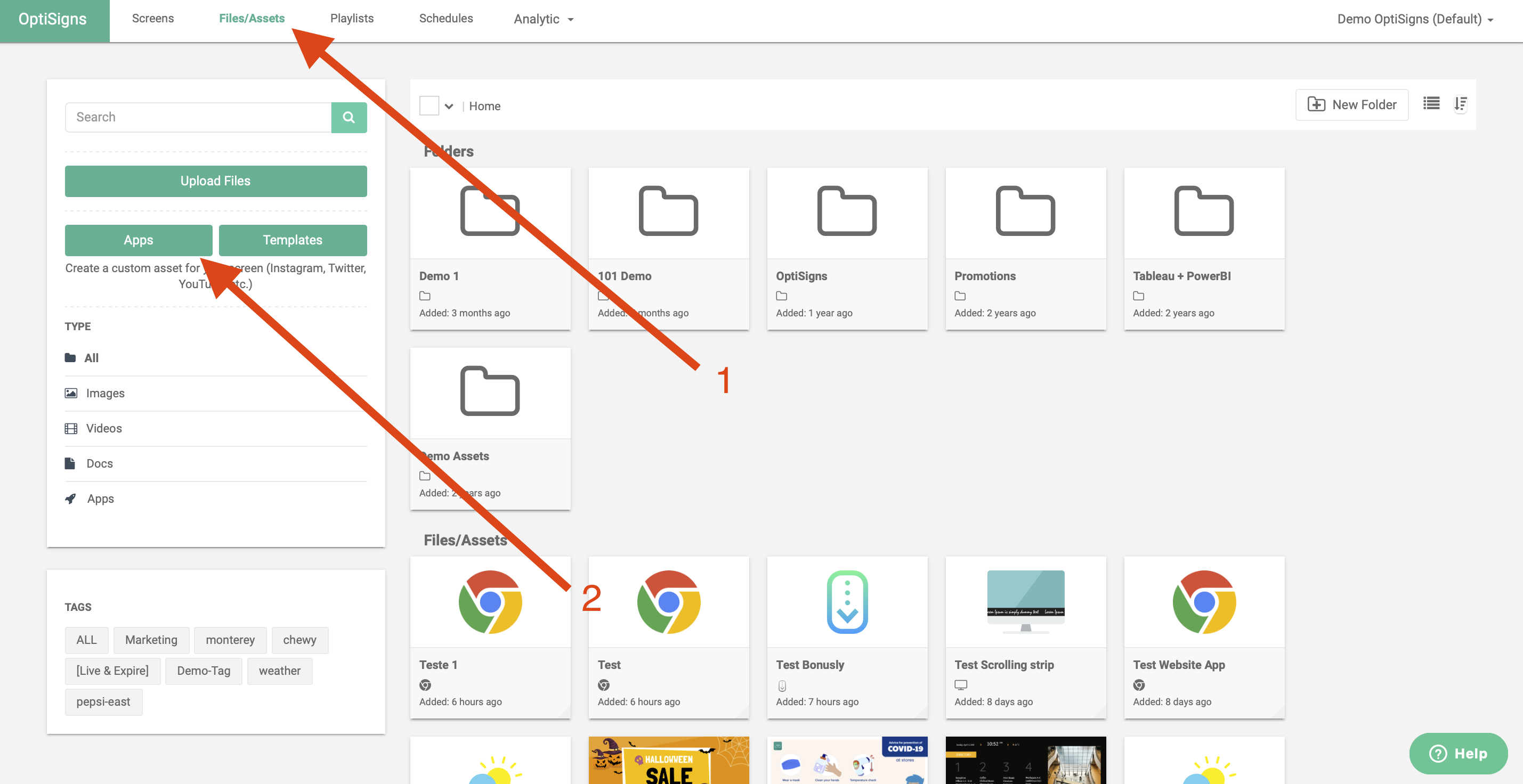1523x784 pixels.
Task: Open the Teste 1 Chrome asset
Action: 490,636
